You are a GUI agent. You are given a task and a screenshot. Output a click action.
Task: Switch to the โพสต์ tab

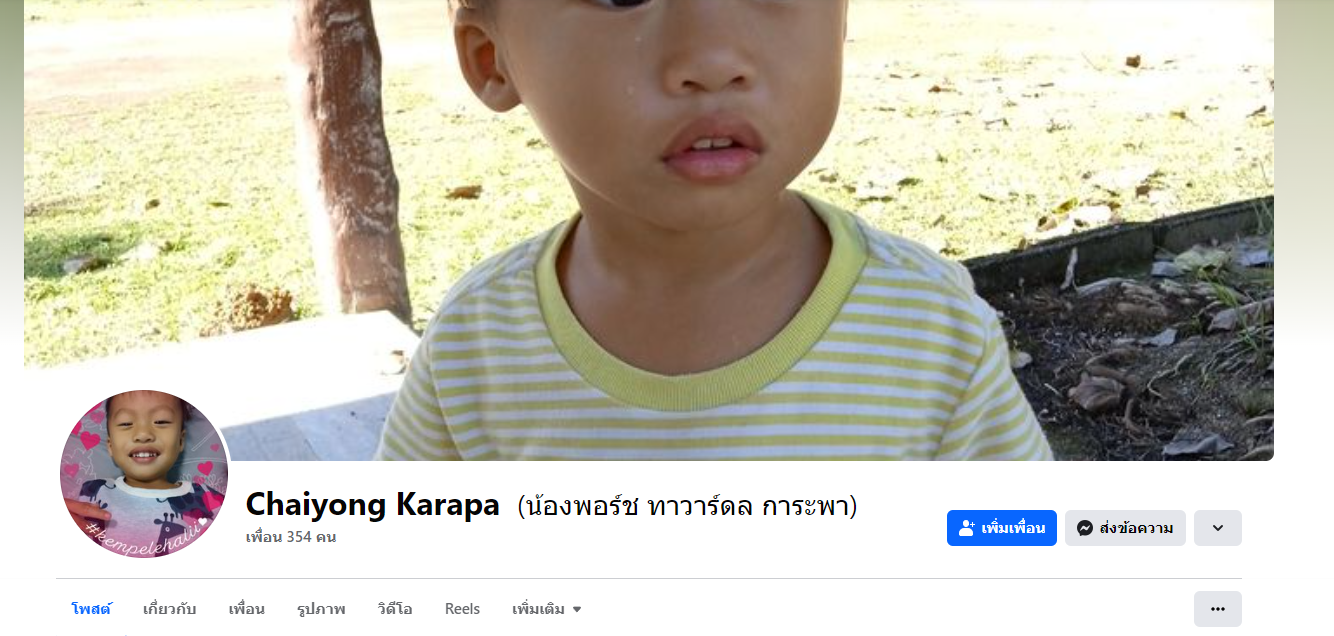pos(91,609)
